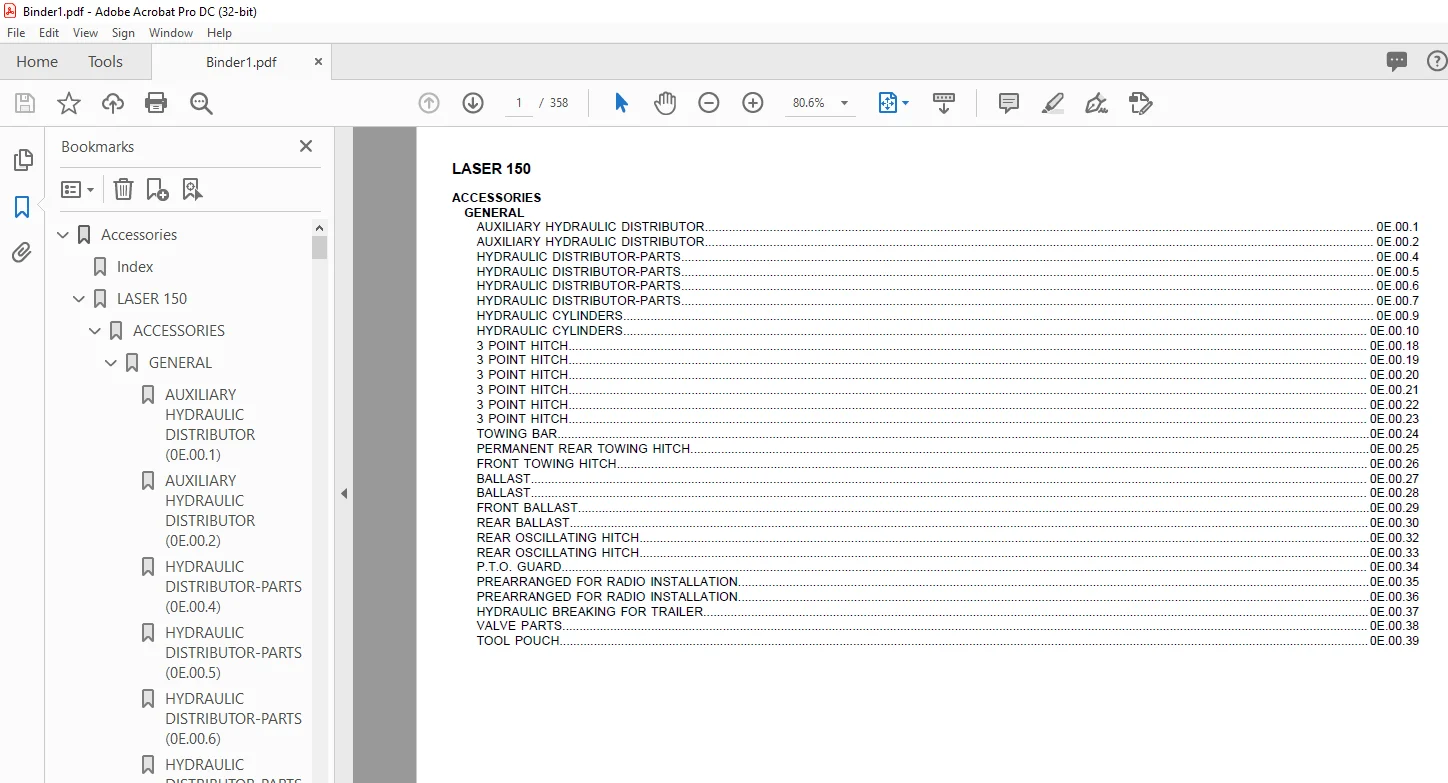This screenshot has height=783, width=1448.
Task: Open the File menu
Action: click(16, 33)
